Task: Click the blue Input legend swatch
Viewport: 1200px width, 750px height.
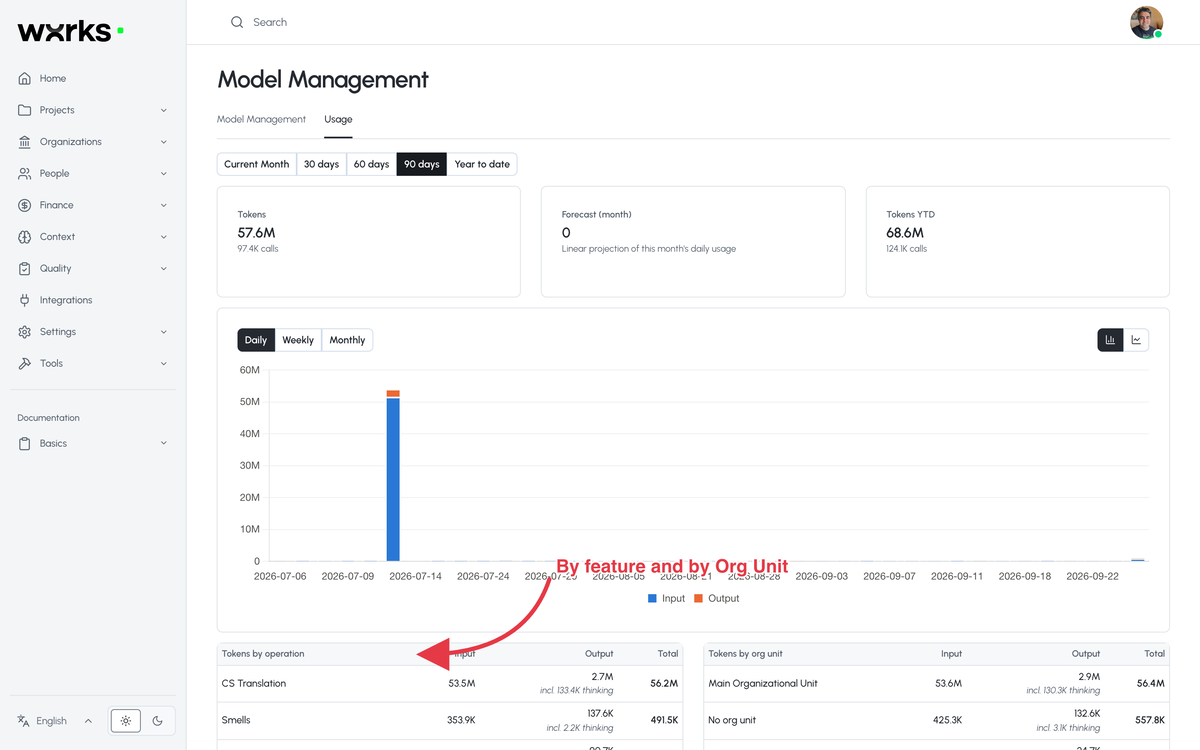Action: click(652, 598)
